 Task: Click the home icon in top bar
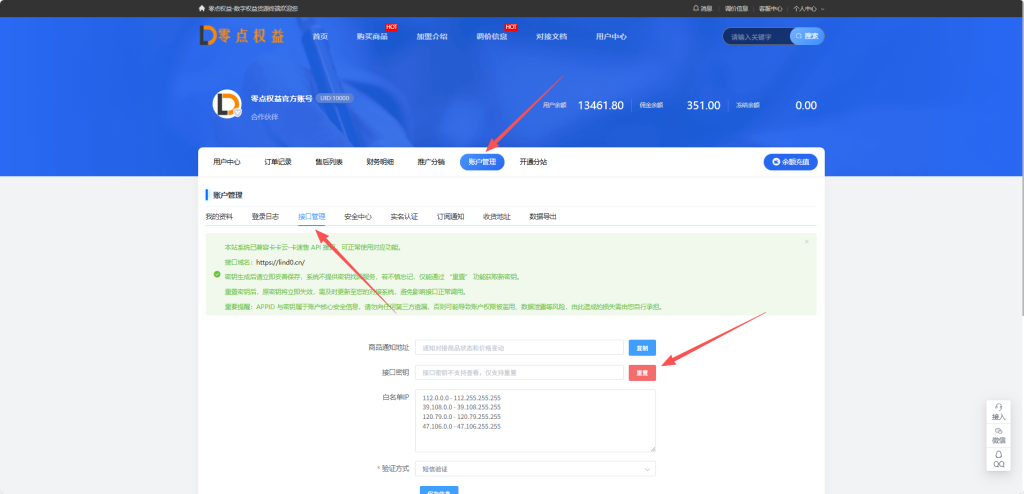[202, 8]
